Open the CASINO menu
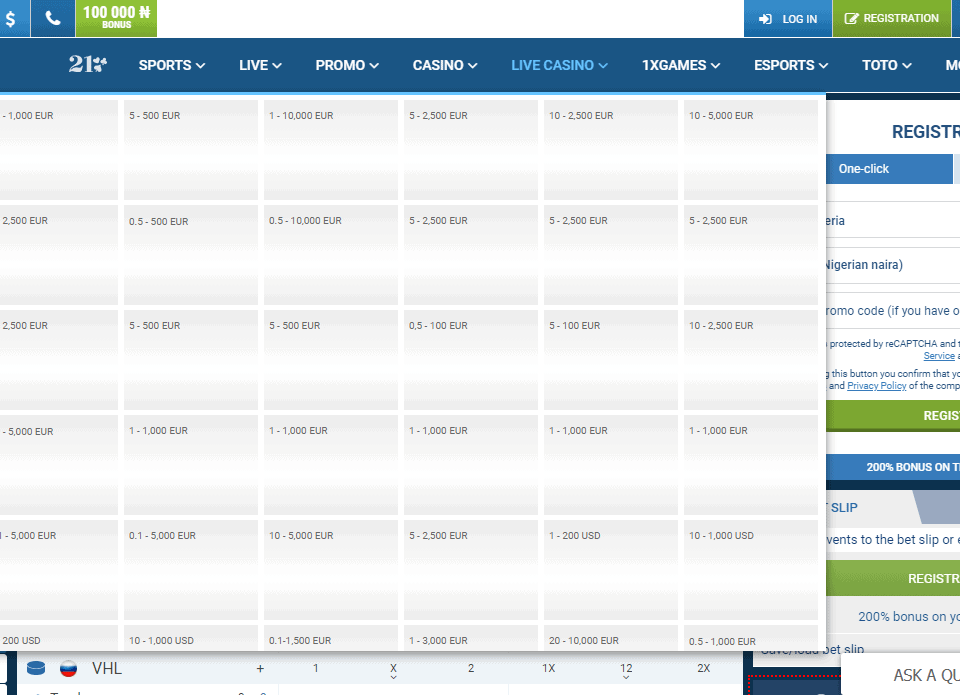The image size is (960, 695). 445,65
